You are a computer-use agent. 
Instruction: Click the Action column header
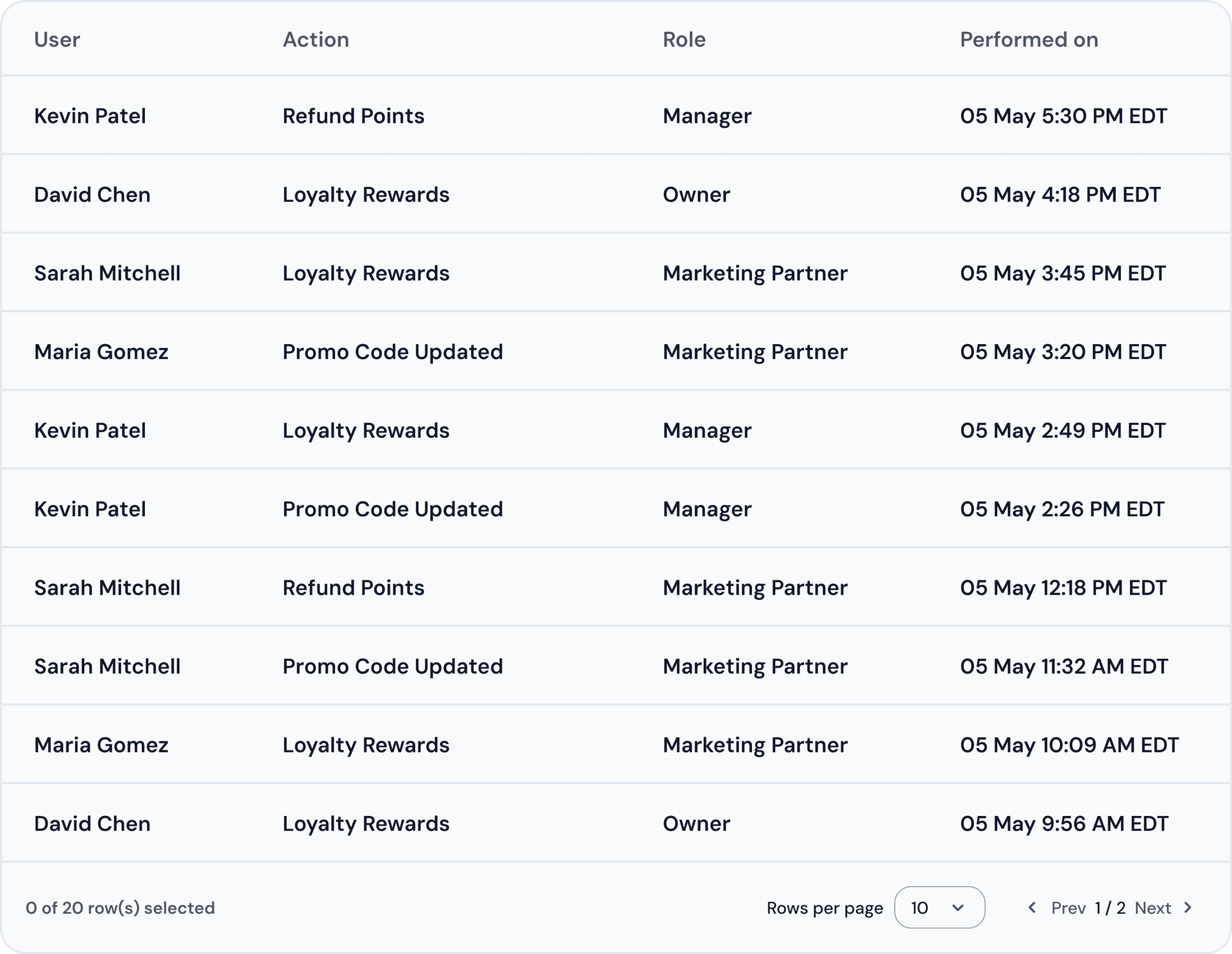click(316, 40)
